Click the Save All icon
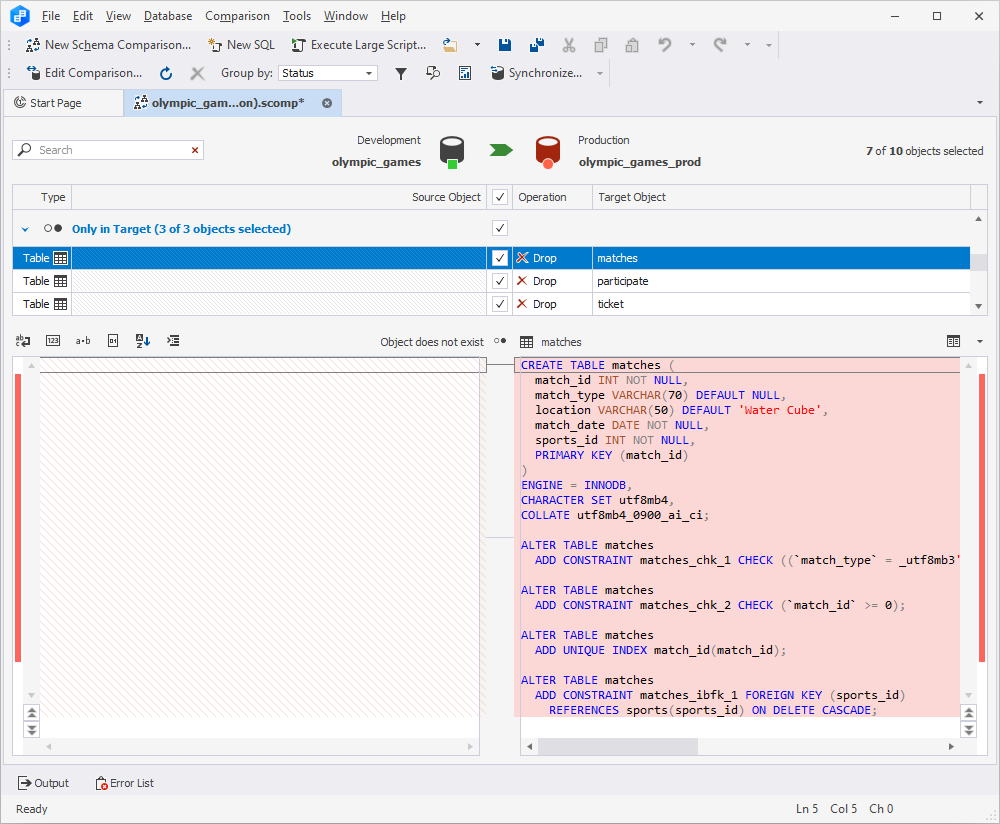Image resolution: width=1000 pixels, height=824 pixels. click(537, 45)
